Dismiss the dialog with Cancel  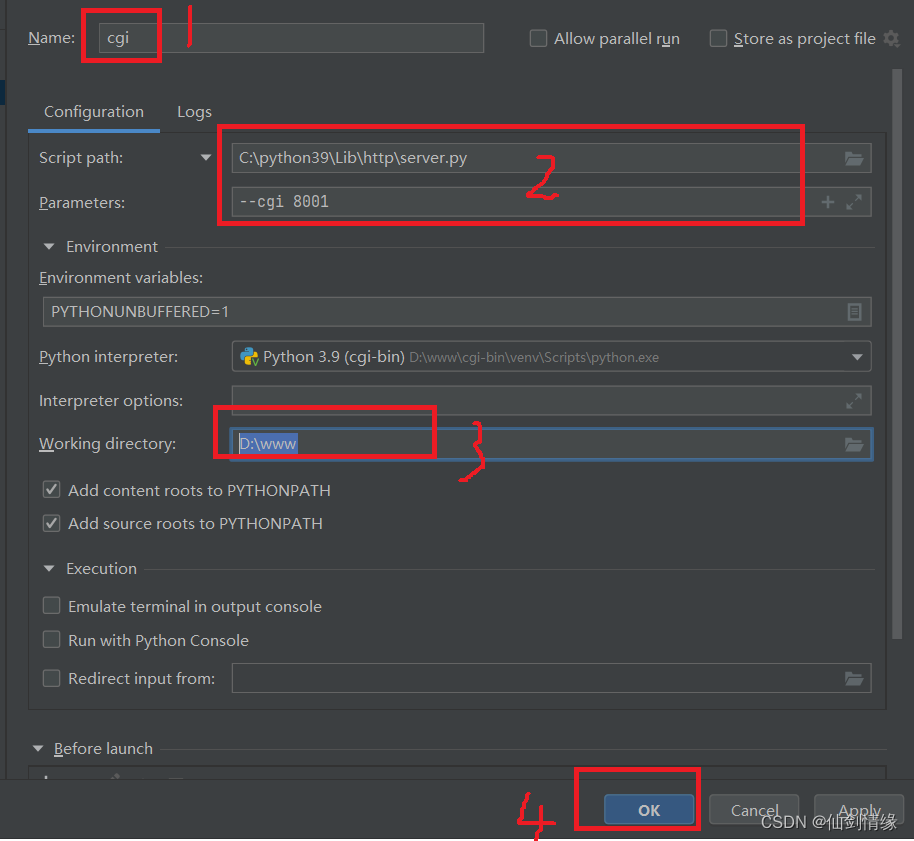point(753,810)
